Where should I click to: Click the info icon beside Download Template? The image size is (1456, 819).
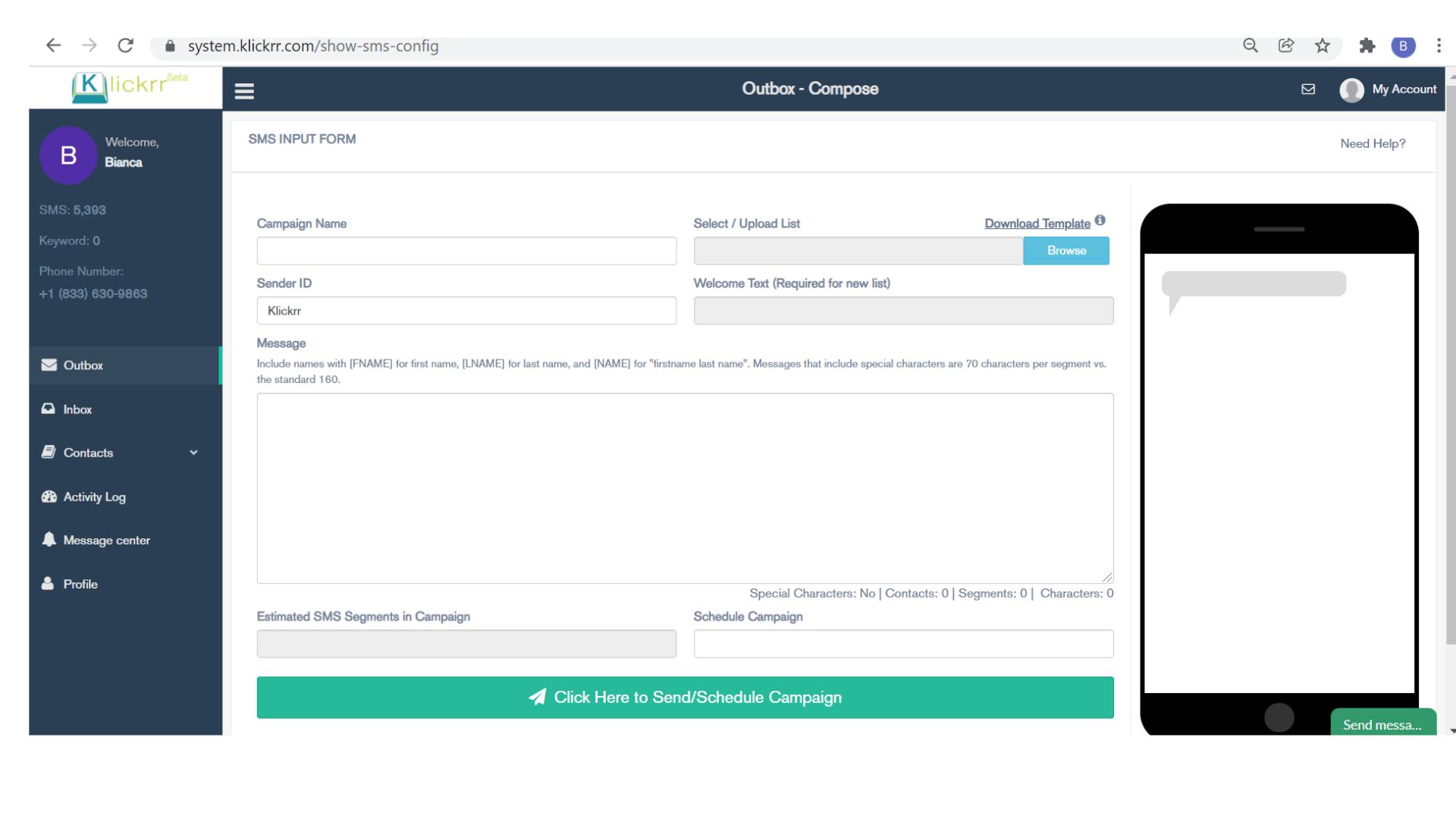(x=1100, y=221)
